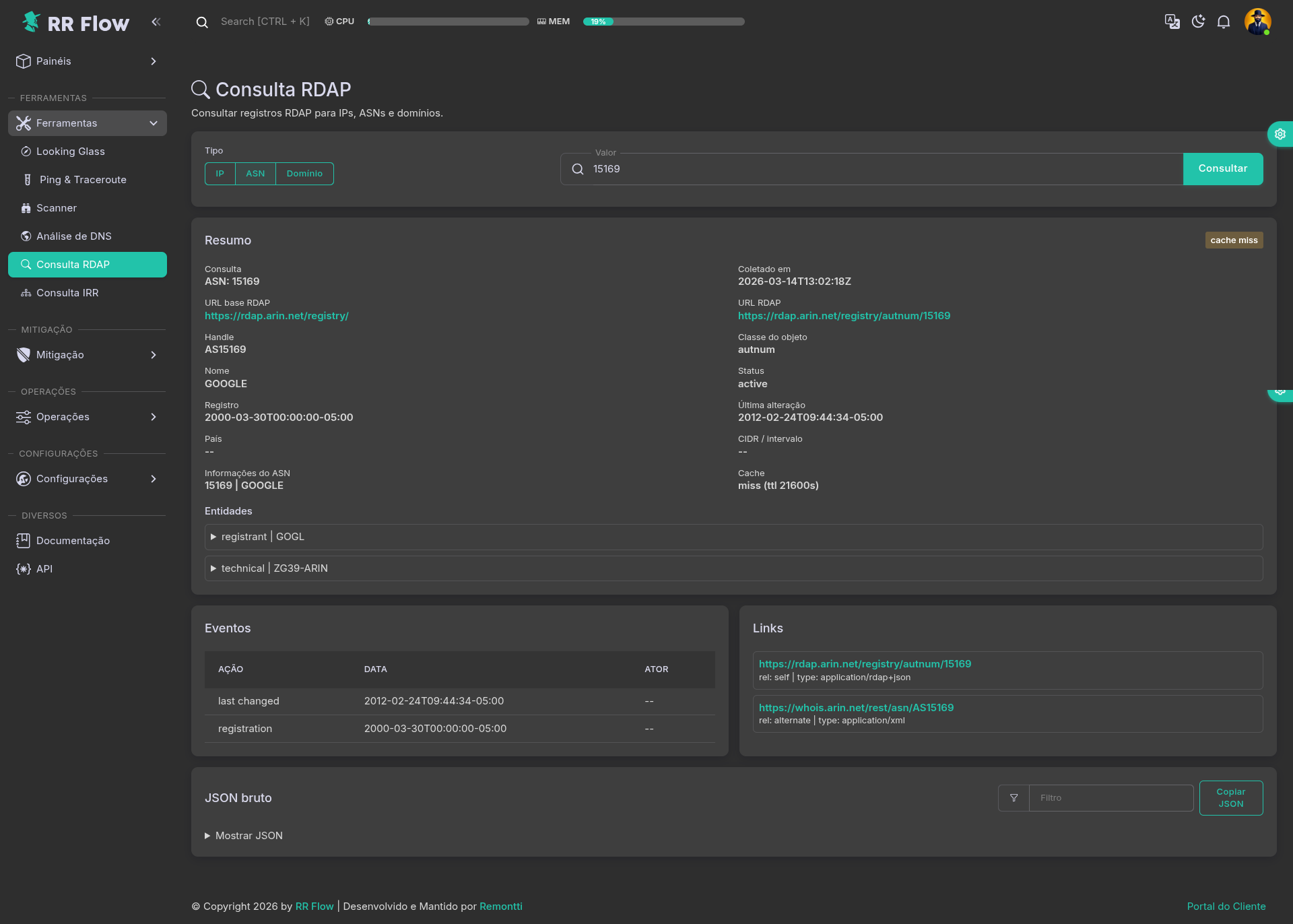
Task: Open the whois.arin.net AS15169 link
Action: pos(856,708)
